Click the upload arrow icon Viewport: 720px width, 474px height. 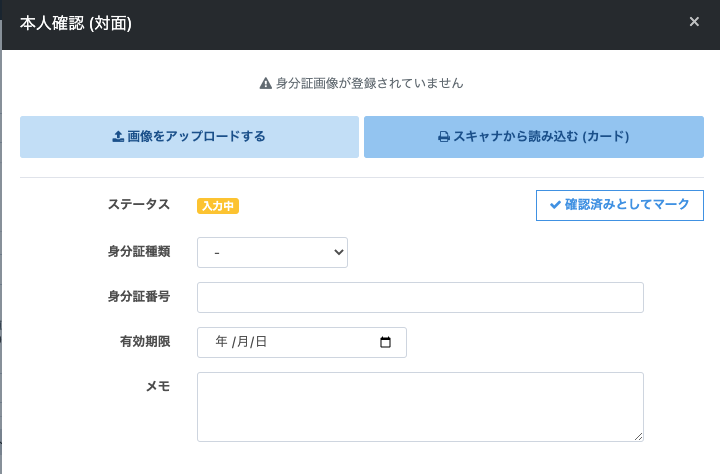tap(118, 137)
